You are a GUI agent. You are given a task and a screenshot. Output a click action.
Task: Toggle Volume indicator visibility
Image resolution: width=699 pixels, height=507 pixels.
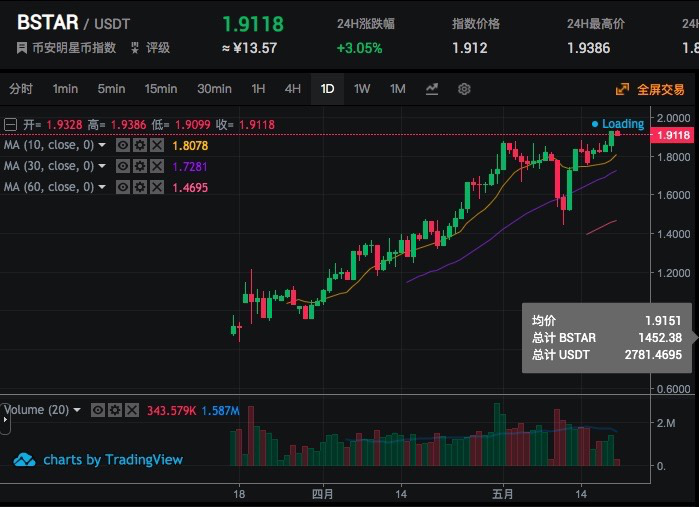pyautogui.click(x=98, y=410)
